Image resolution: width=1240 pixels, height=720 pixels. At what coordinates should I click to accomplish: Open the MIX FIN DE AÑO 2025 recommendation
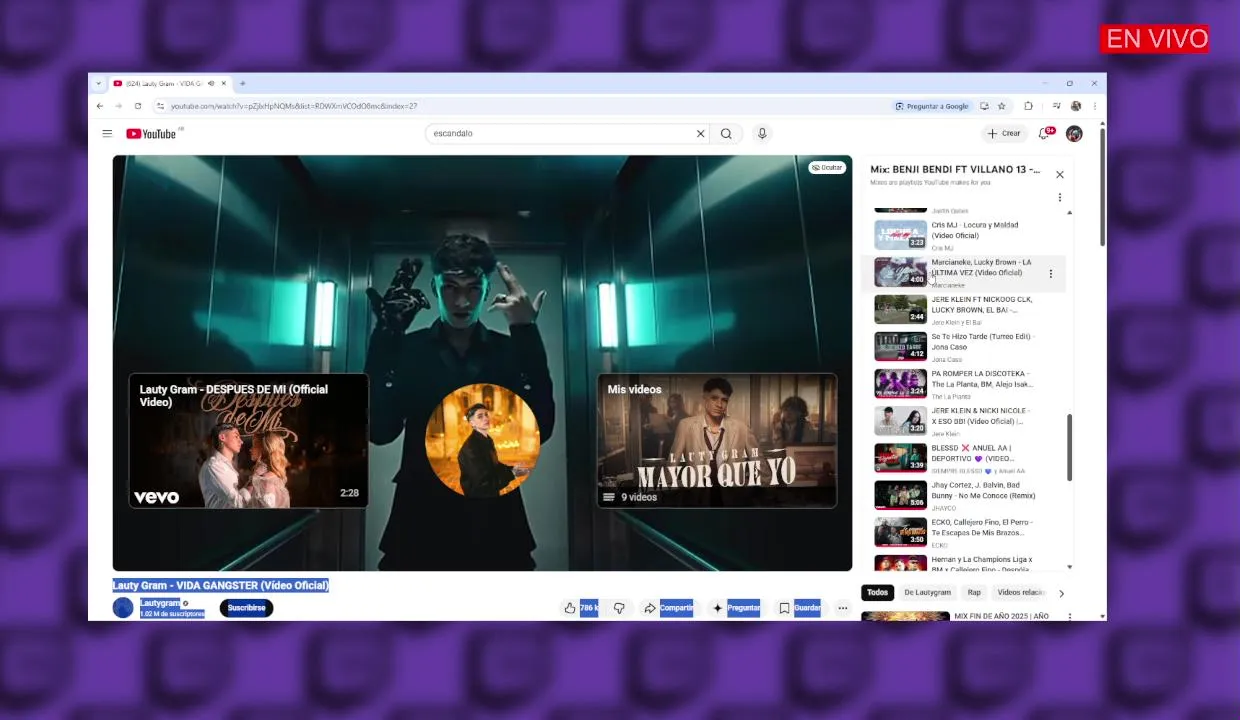tap(955, 616)
